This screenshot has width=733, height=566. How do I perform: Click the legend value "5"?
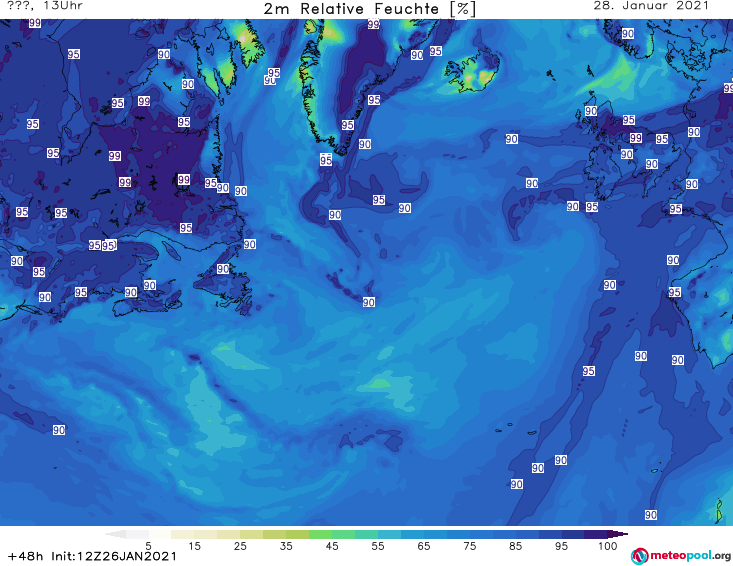[x=148, y=546]
